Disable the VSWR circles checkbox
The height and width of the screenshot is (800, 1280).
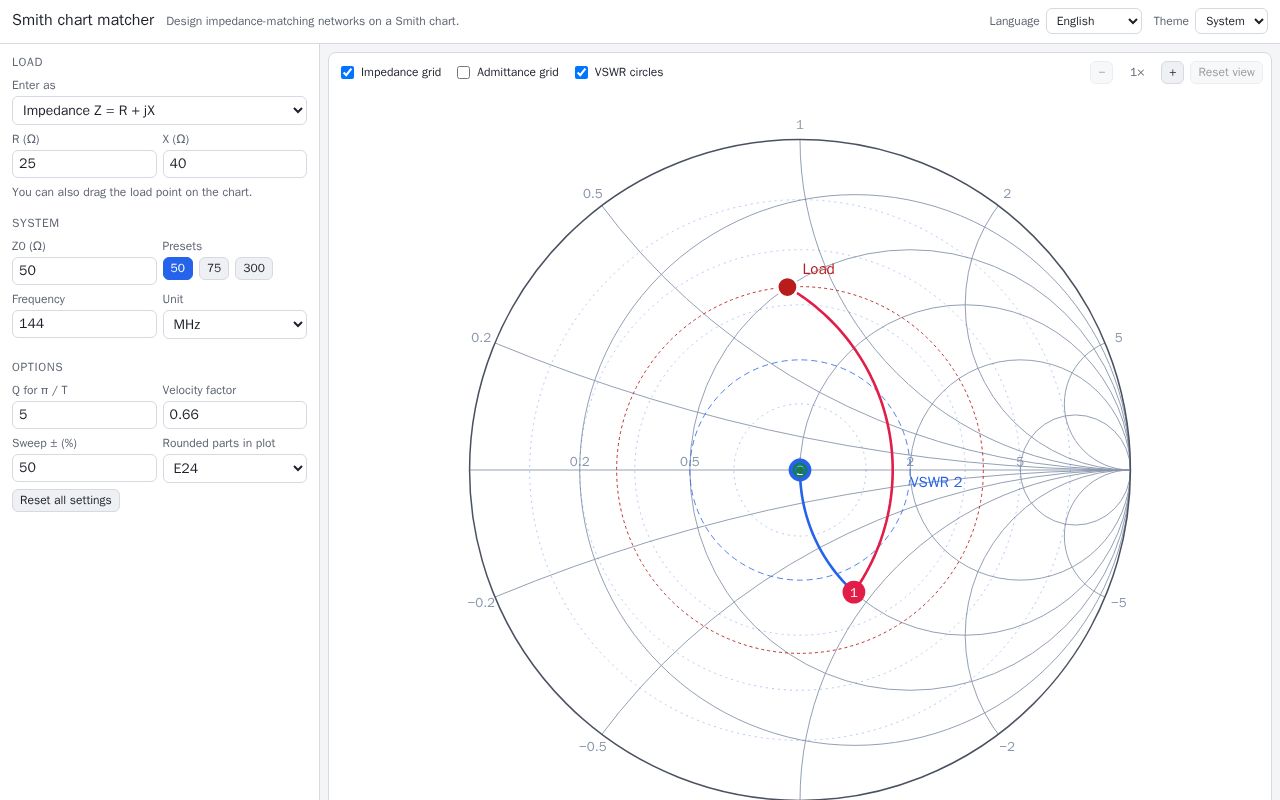pyautogui.click(x=582, y=72)
